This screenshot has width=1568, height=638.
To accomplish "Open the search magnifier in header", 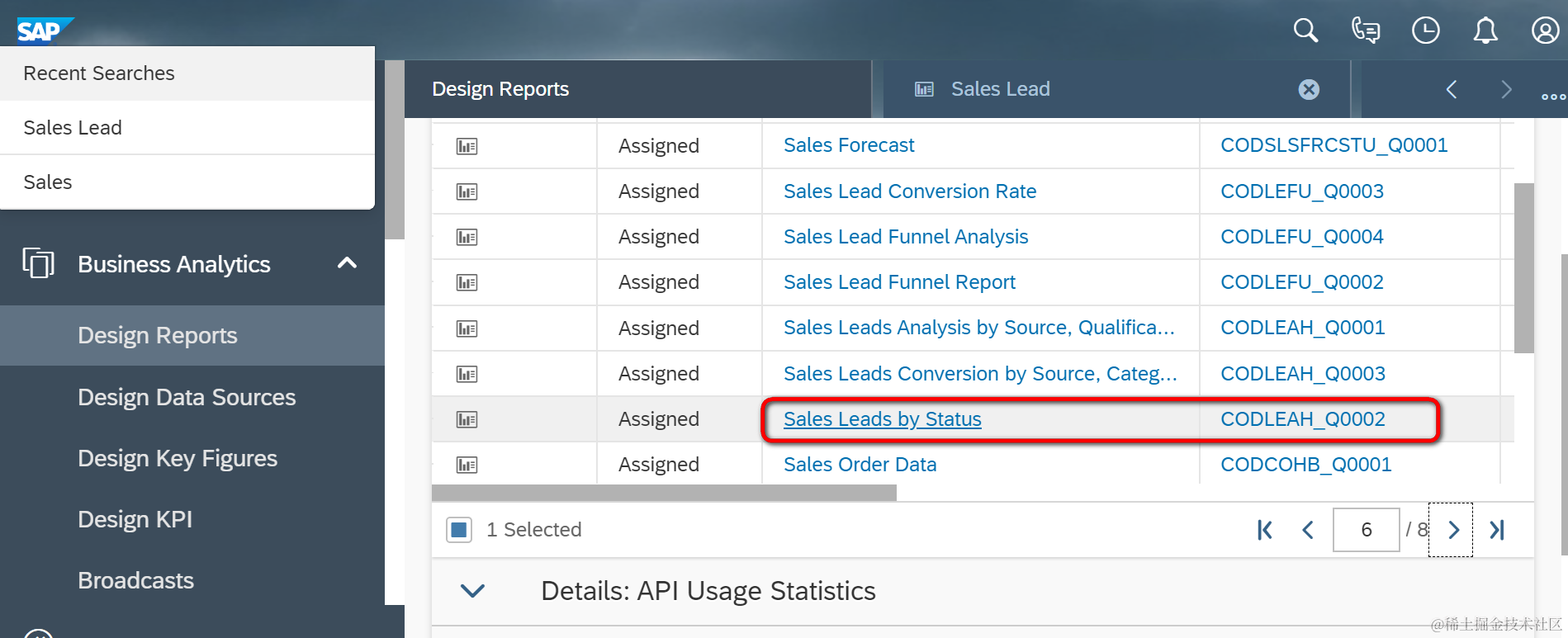I will (x=1305, y=31).
